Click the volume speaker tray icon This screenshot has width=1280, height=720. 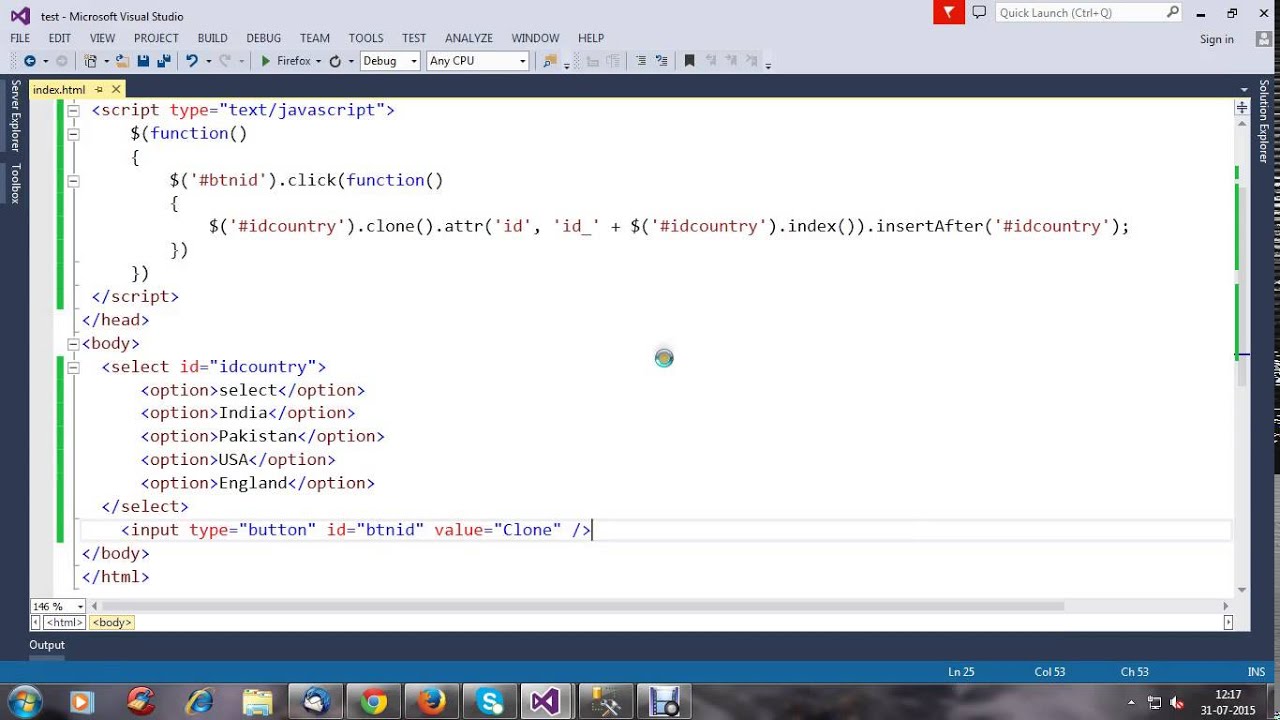pyautogui.click(x=1177, y=702)
